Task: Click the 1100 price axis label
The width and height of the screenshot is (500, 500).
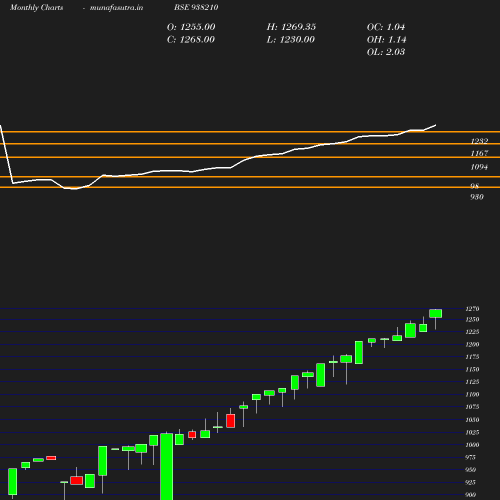Action: (472, 394)
